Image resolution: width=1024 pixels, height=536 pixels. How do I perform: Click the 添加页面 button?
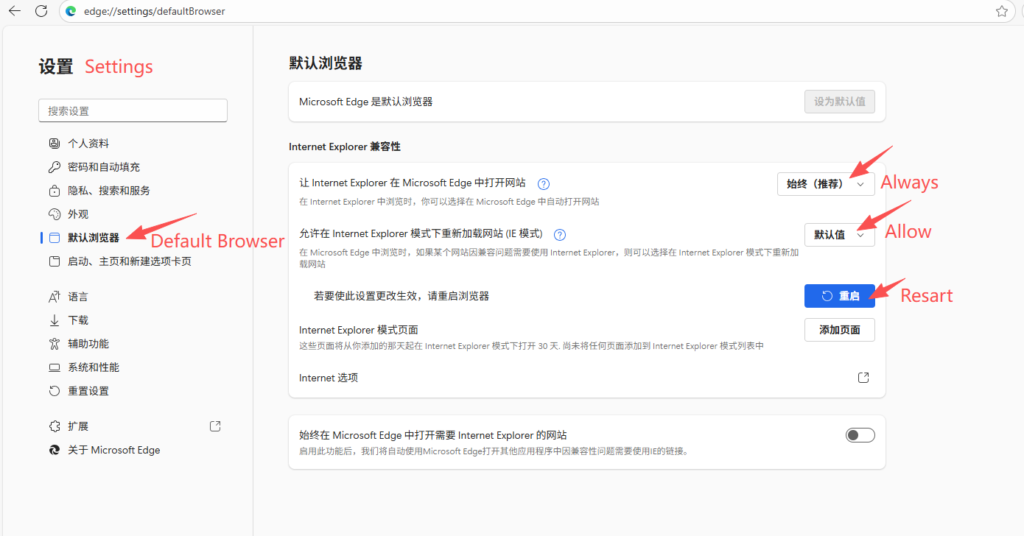click(839, 330)
